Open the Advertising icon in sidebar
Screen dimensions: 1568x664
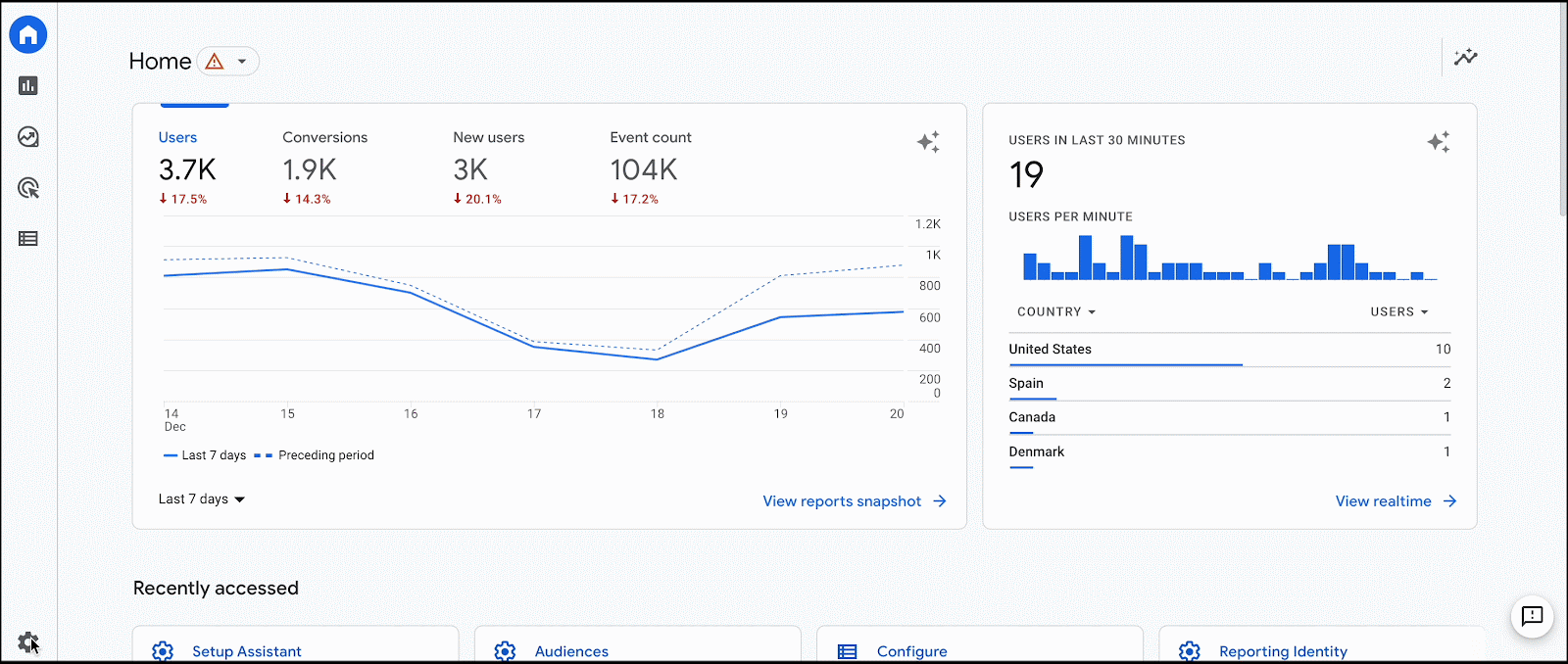(28, 188)
